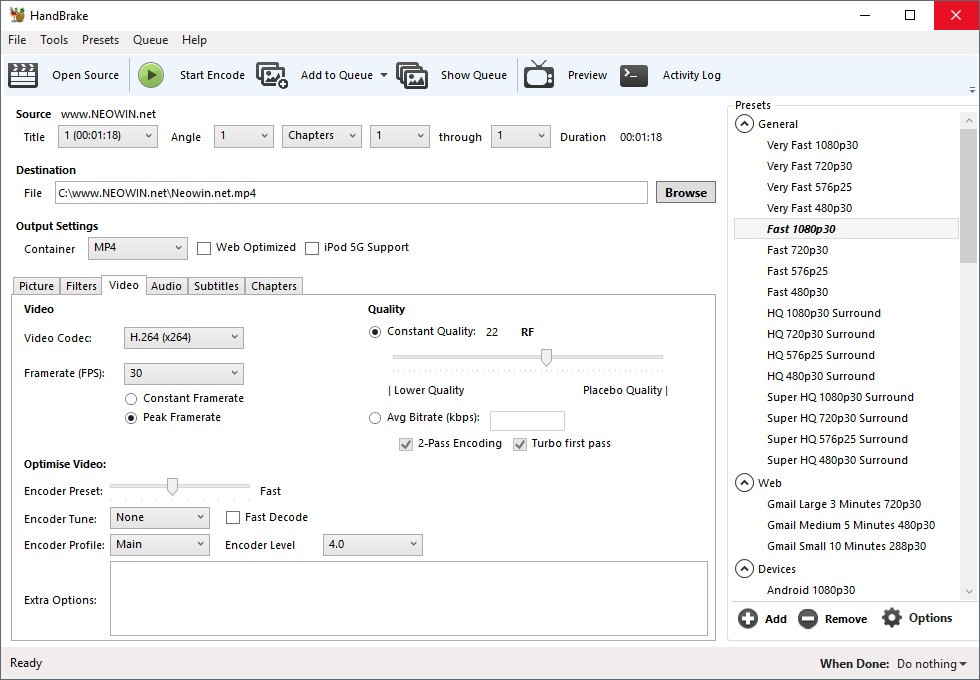This screenshot has height=680, width=980.
Task: Switch to the Audio tab
Action: tap(166, 286)
